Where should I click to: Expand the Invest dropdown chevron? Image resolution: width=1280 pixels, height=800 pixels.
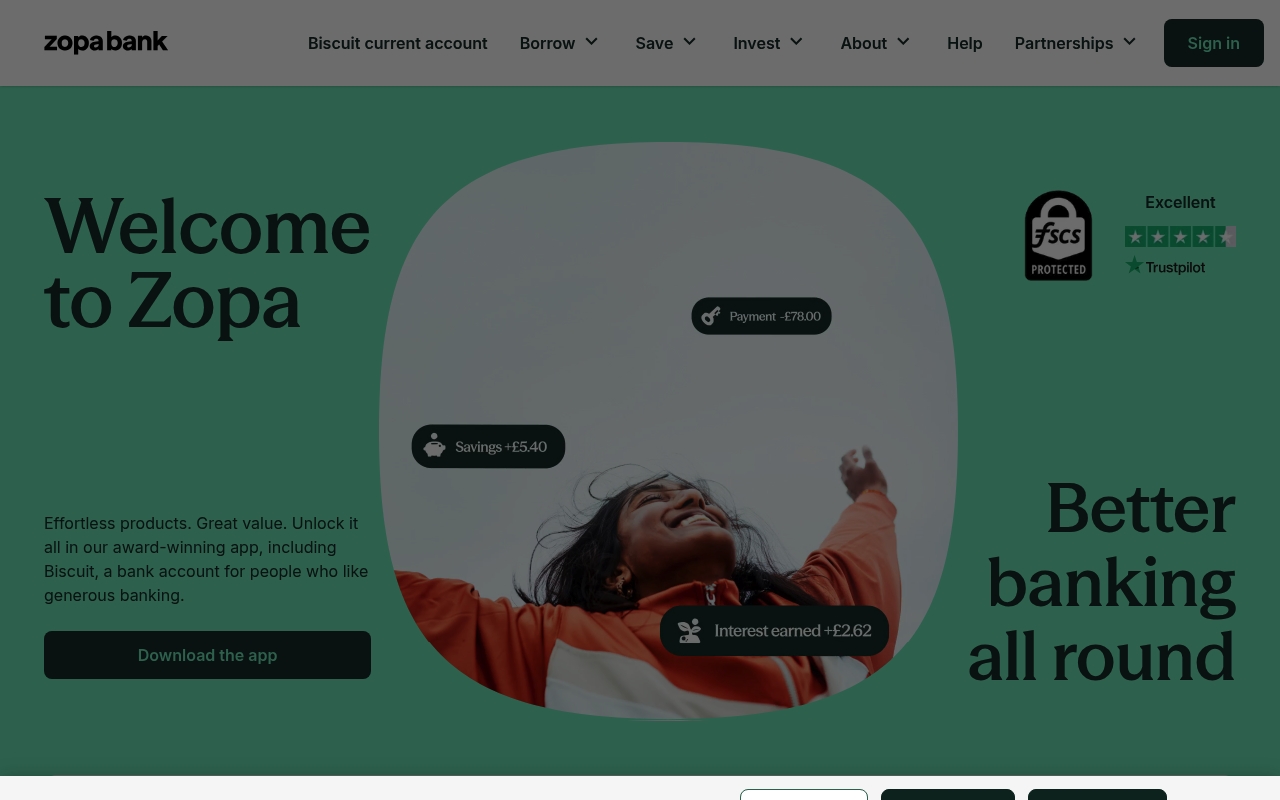[x=796, y=42]
